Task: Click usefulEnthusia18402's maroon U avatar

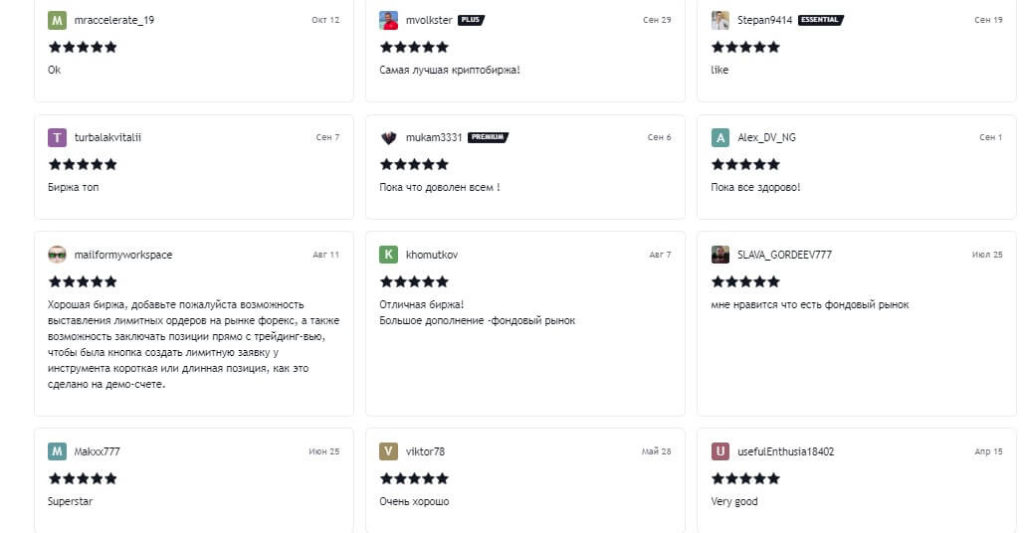Action: pyautogui.click(x=720, y=451)
